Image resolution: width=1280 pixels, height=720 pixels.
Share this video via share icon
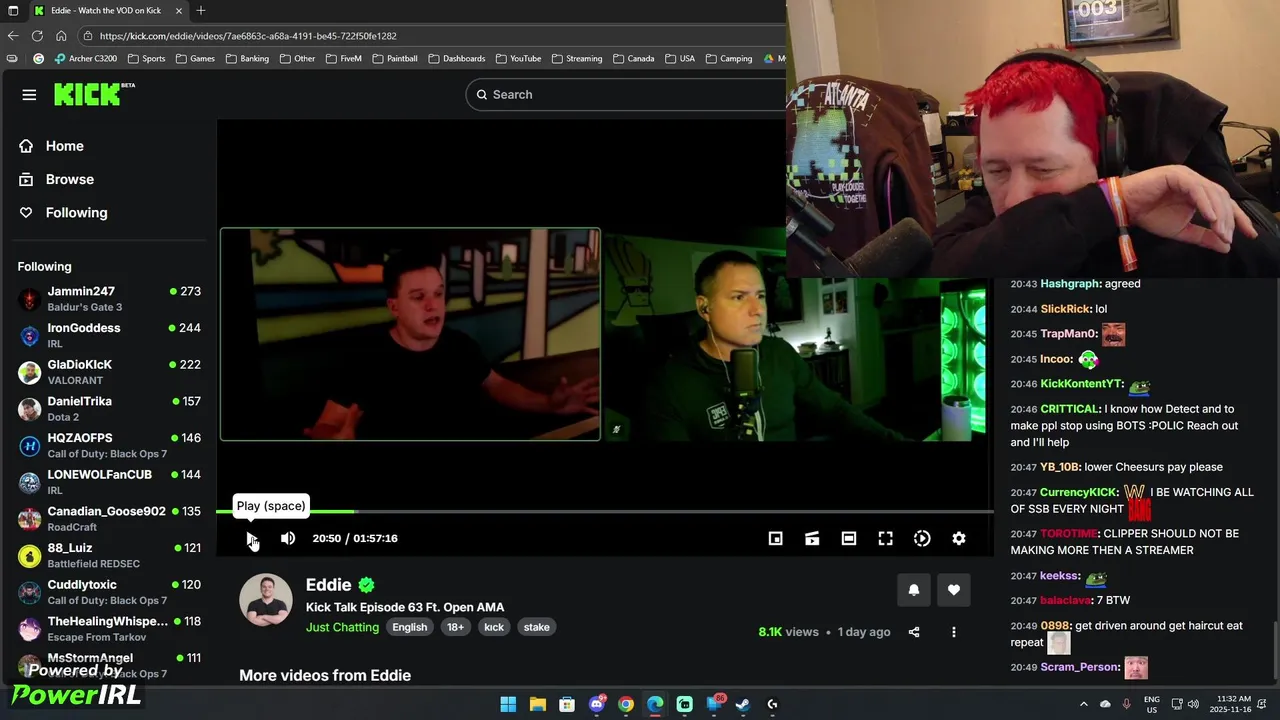[x=914, y=632]
